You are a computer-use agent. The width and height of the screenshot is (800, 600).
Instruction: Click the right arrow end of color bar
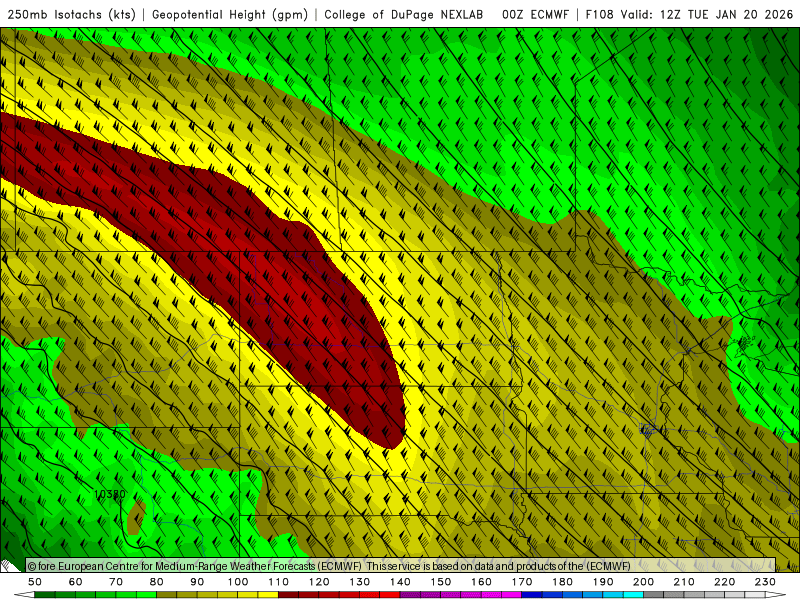point(776,594)
